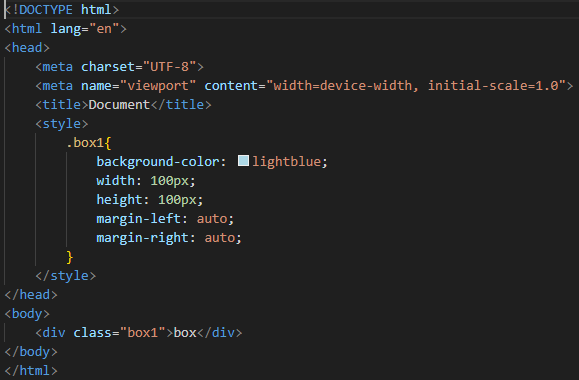The width and height of the screenshot is (579, 380).
Task: Click the 'margin-right' property
Action: 143,237
